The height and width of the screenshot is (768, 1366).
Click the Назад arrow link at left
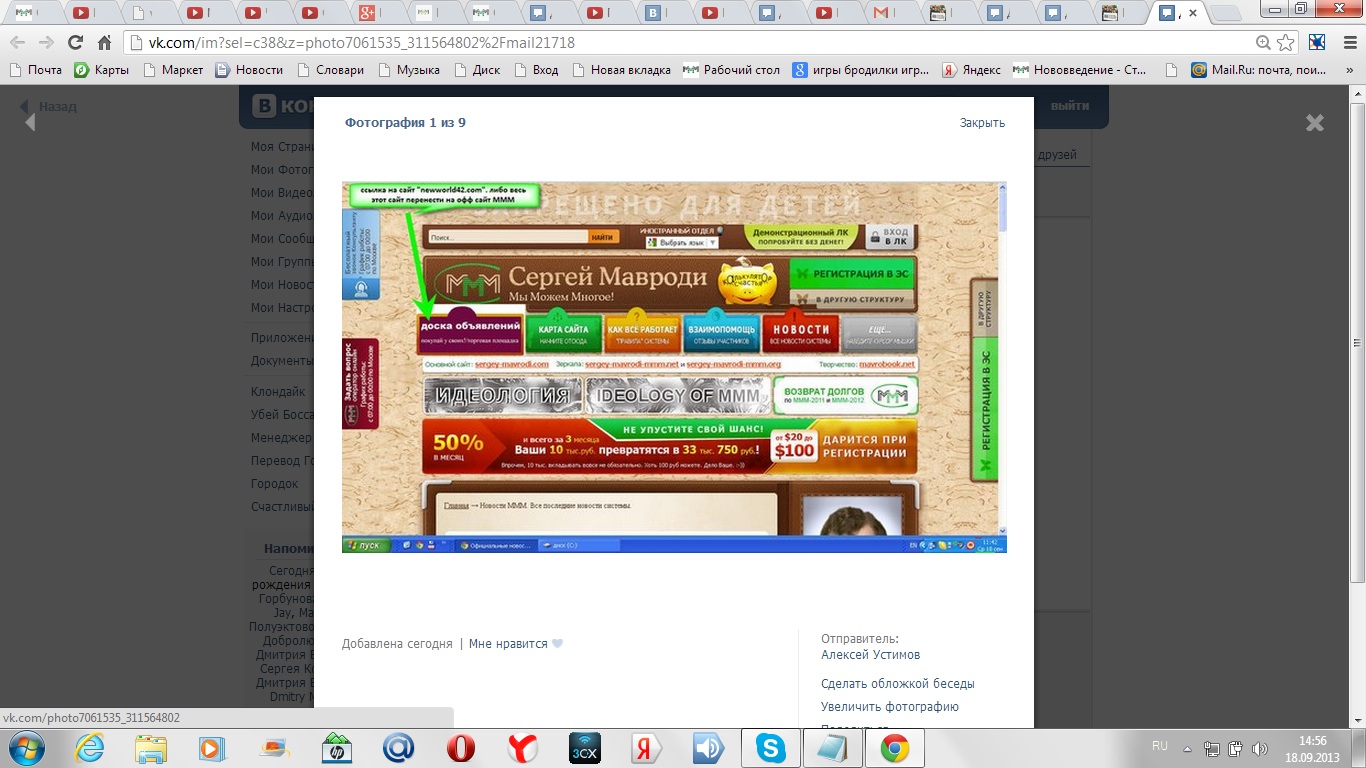click(x=48, y=107)
